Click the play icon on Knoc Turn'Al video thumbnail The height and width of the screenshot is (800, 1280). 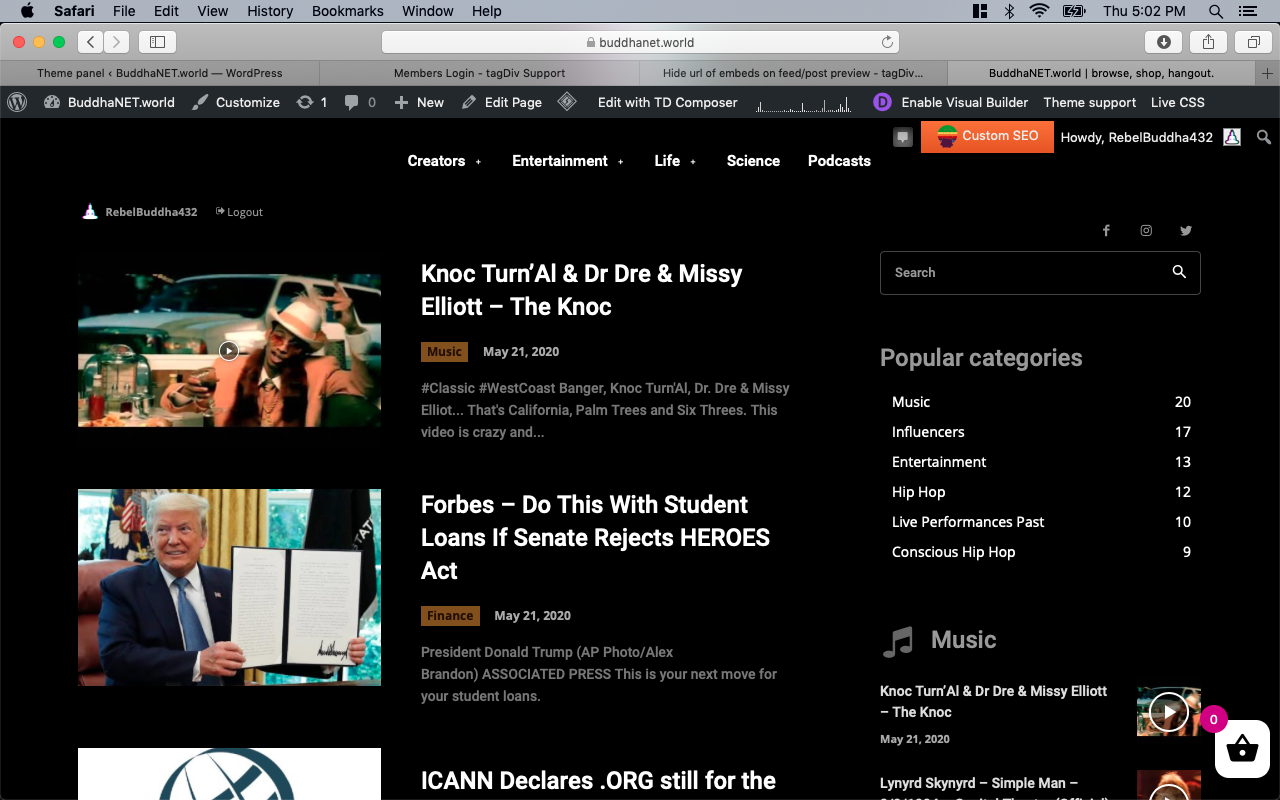click(x=229, y=350)
